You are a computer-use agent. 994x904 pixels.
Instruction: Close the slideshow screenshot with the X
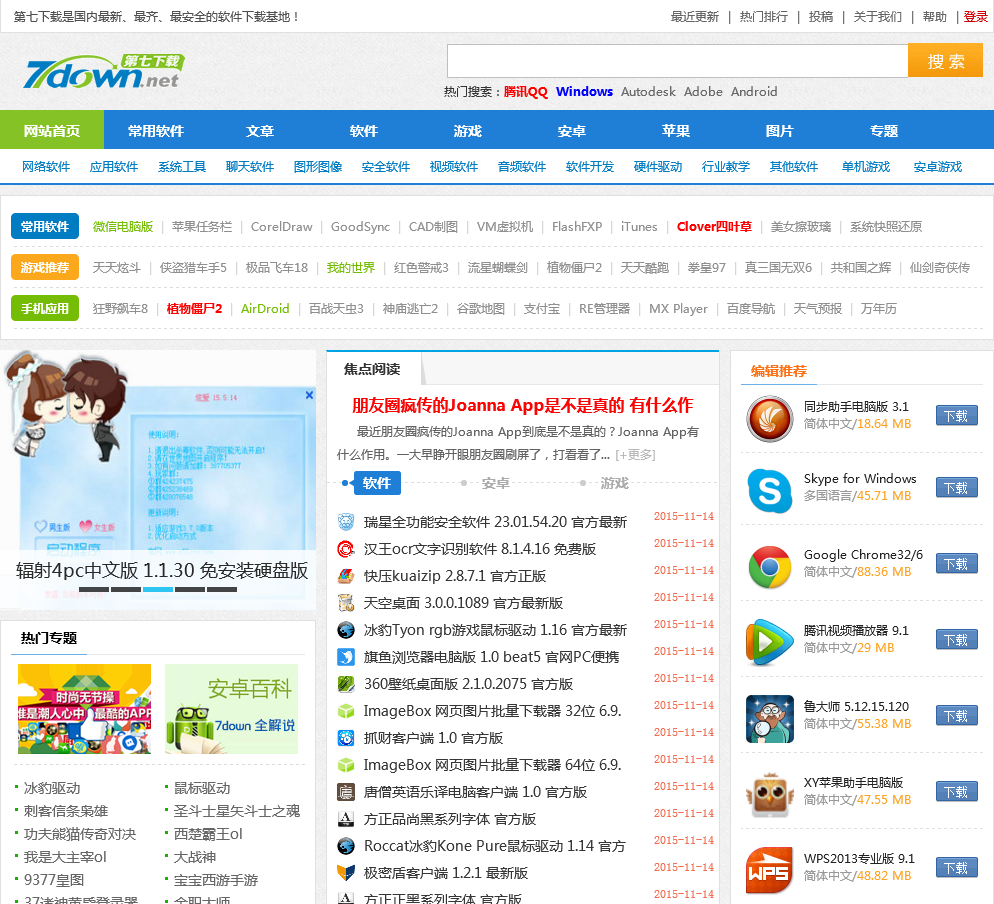coord(309,395)
